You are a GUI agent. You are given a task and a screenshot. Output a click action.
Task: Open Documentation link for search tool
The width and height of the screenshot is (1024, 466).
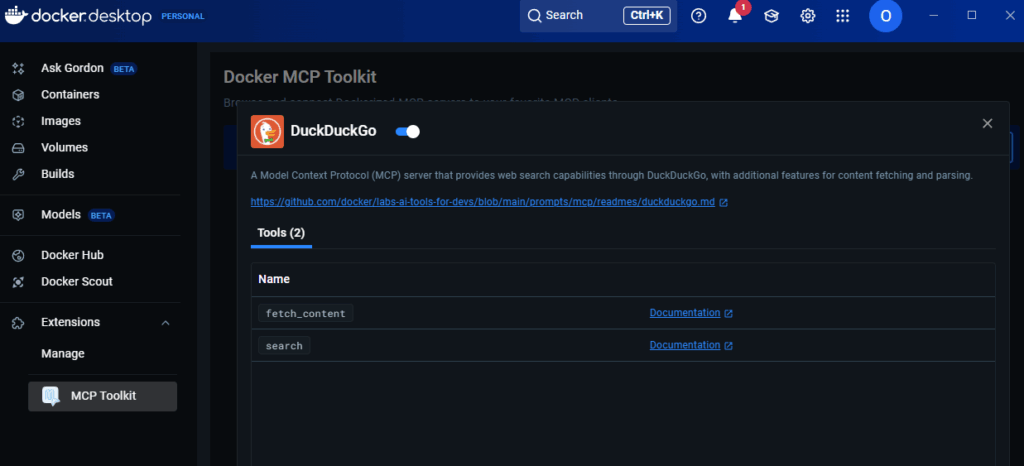point(685,345)
